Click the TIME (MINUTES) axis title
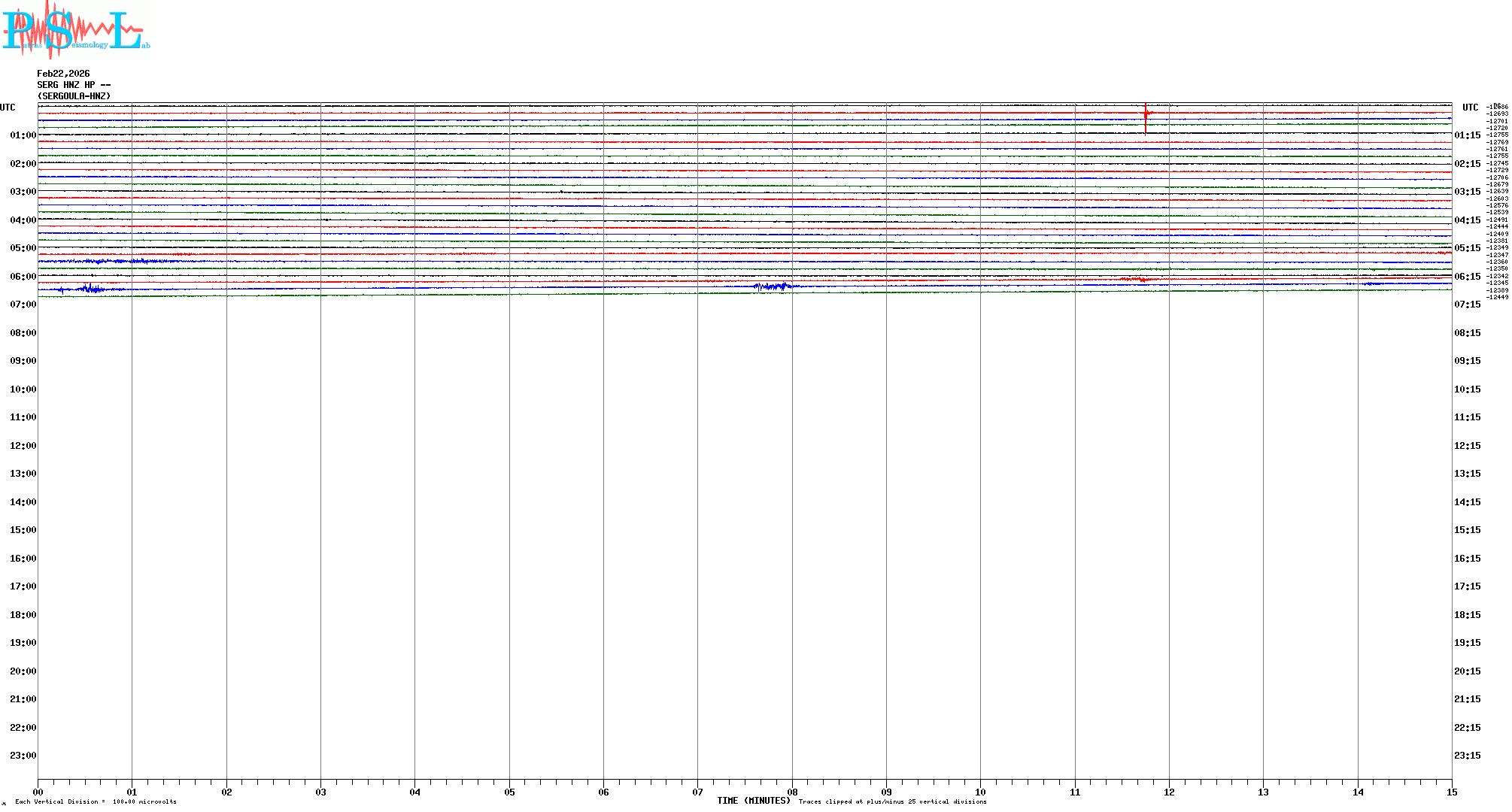1512x812 pixels. tap(753, 801)
